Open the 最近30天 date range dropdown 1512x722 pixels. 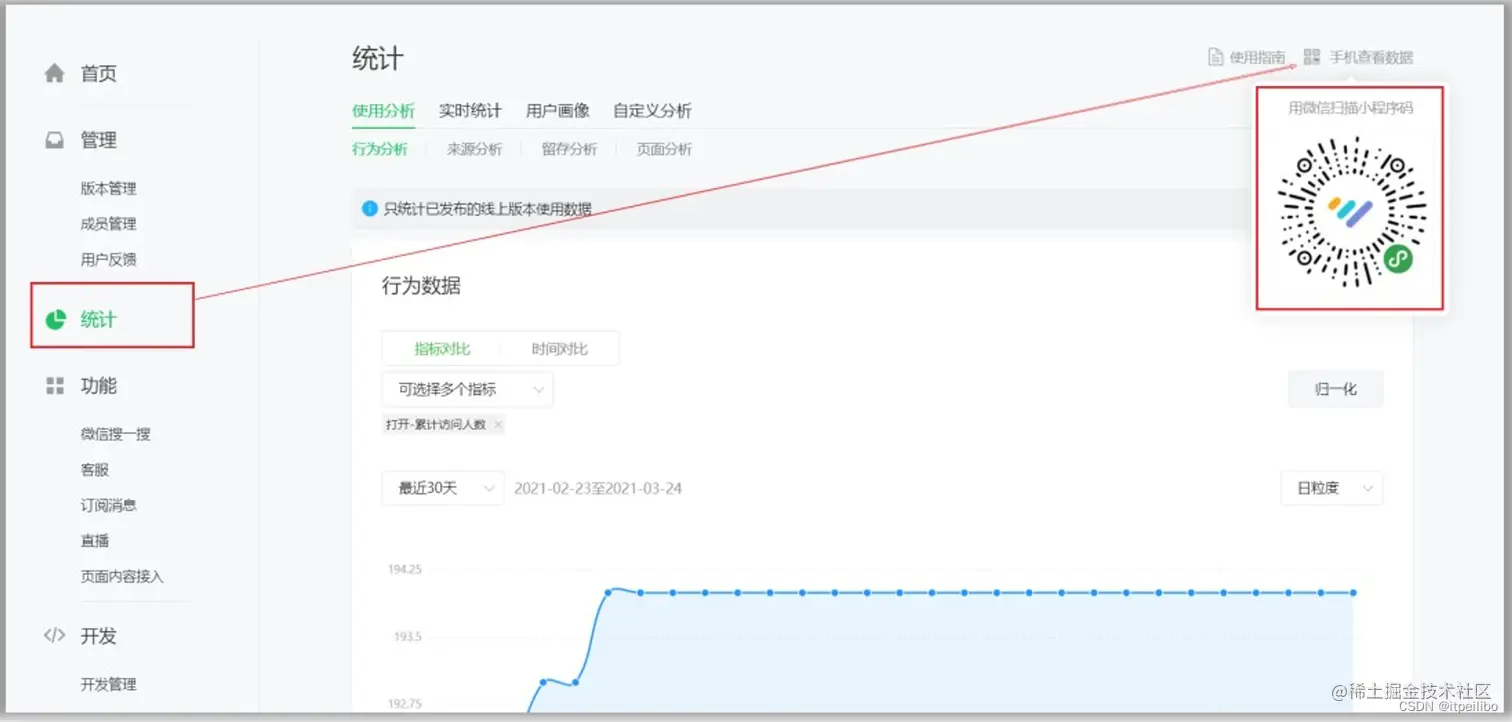[443, 488]
